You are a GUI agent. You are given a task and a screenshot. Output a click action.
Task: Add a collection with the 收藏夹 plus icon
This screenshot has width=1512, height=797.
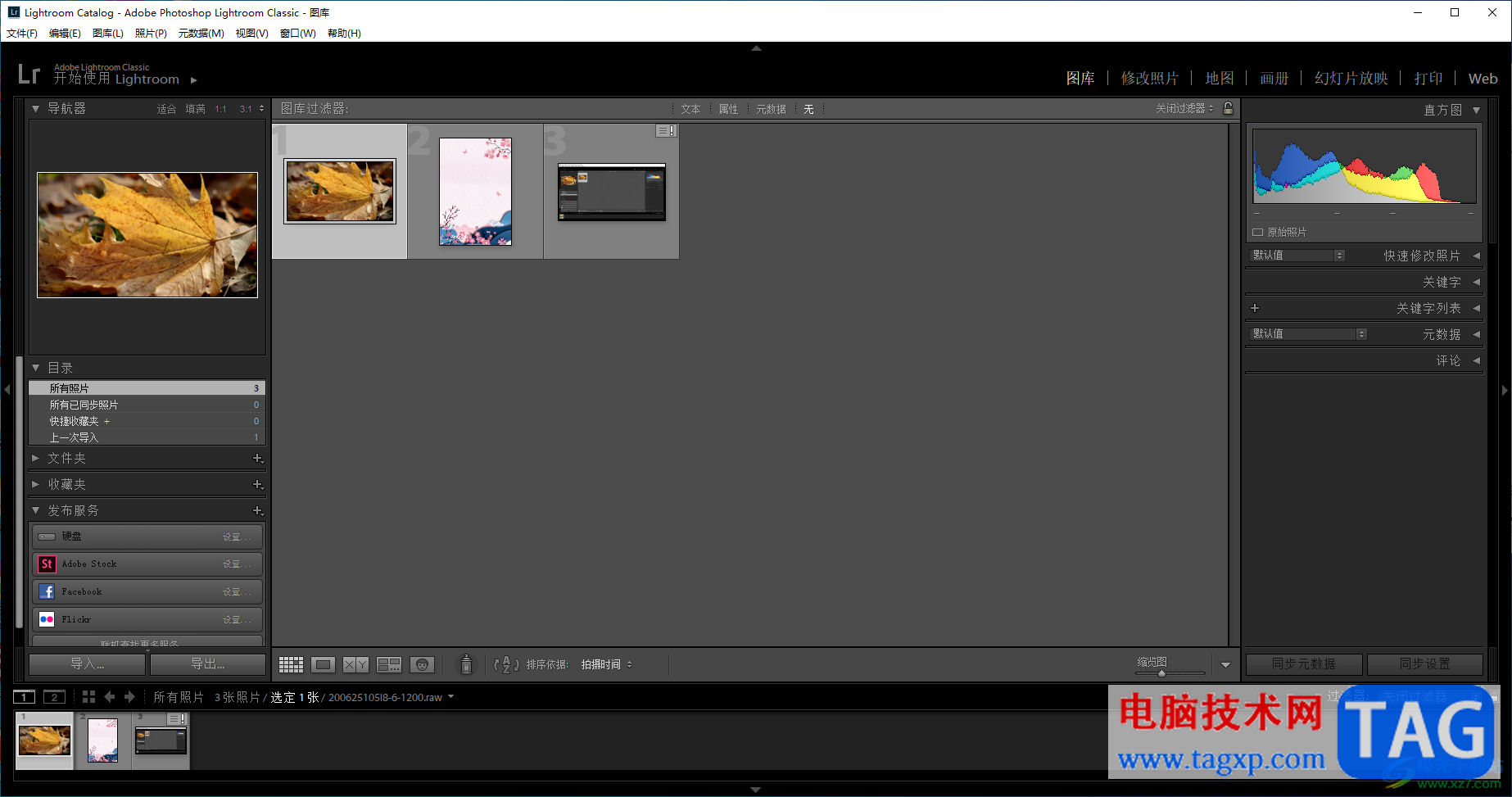pos(257,485)
